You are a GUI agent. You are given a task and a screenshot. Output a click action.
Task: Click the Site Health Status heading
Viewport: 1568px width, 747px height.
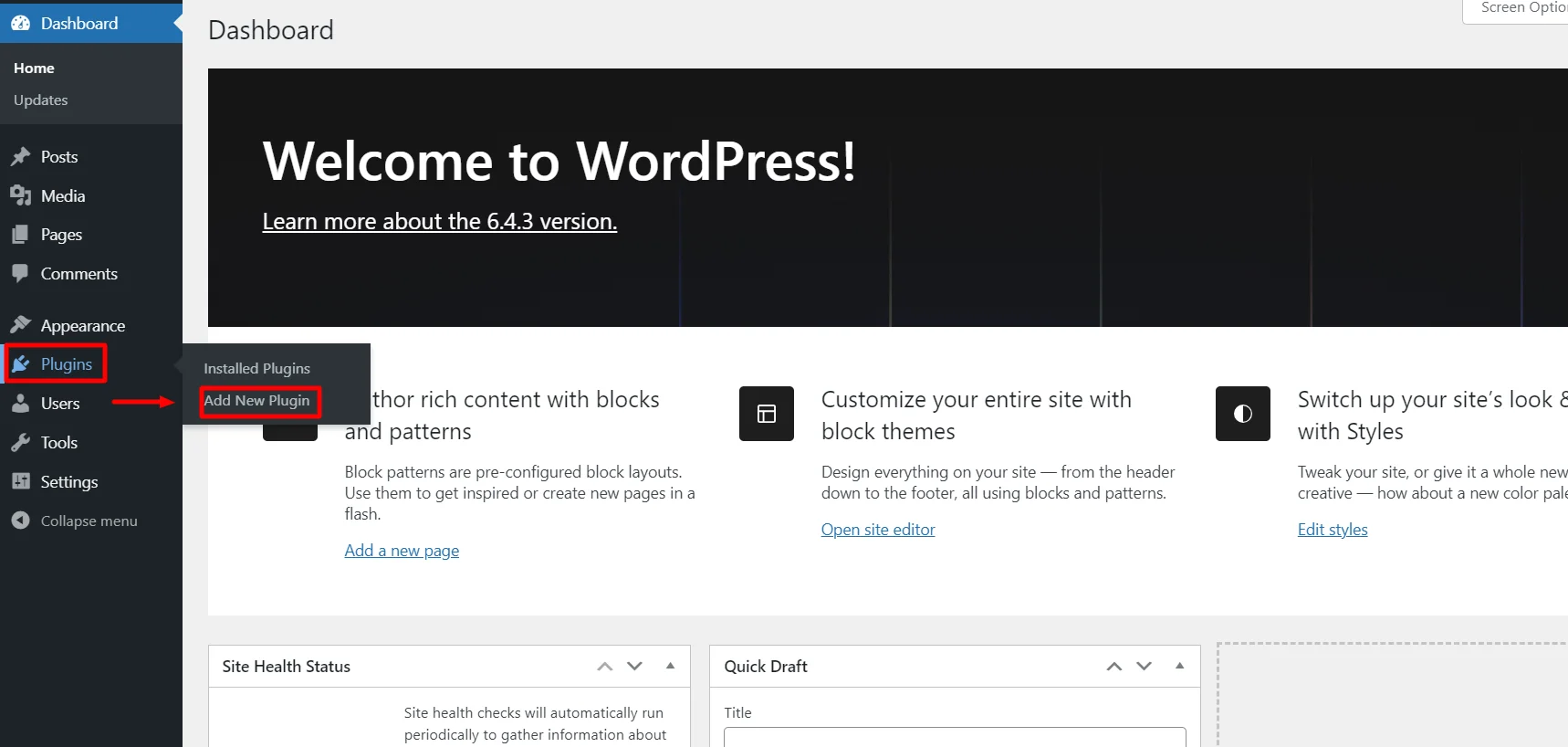[x=287, y=667]
